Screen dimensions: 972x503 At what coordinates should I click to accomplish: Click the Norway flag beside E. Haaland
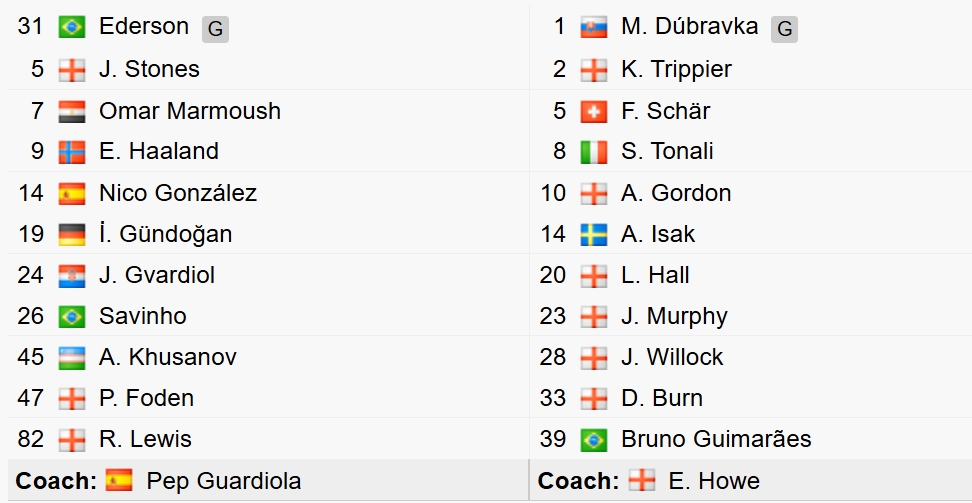[x=72, y=152]
